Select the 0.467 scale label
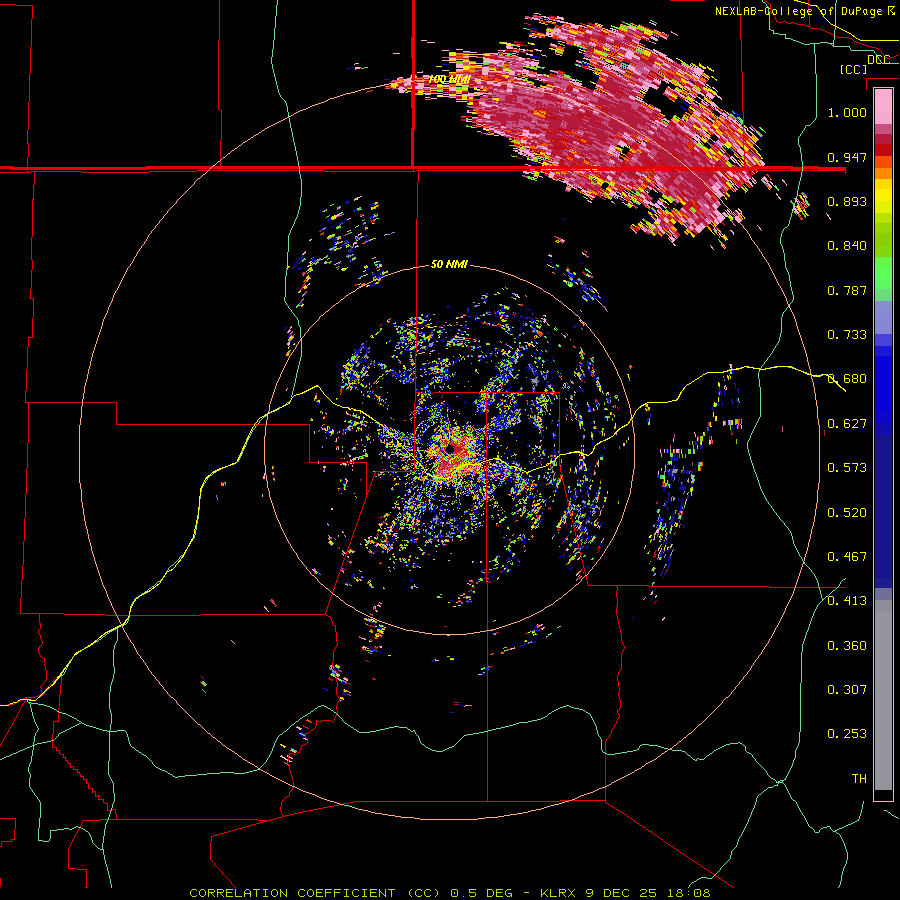This screenshot has width=900, height=900. (x=847, y=557)
